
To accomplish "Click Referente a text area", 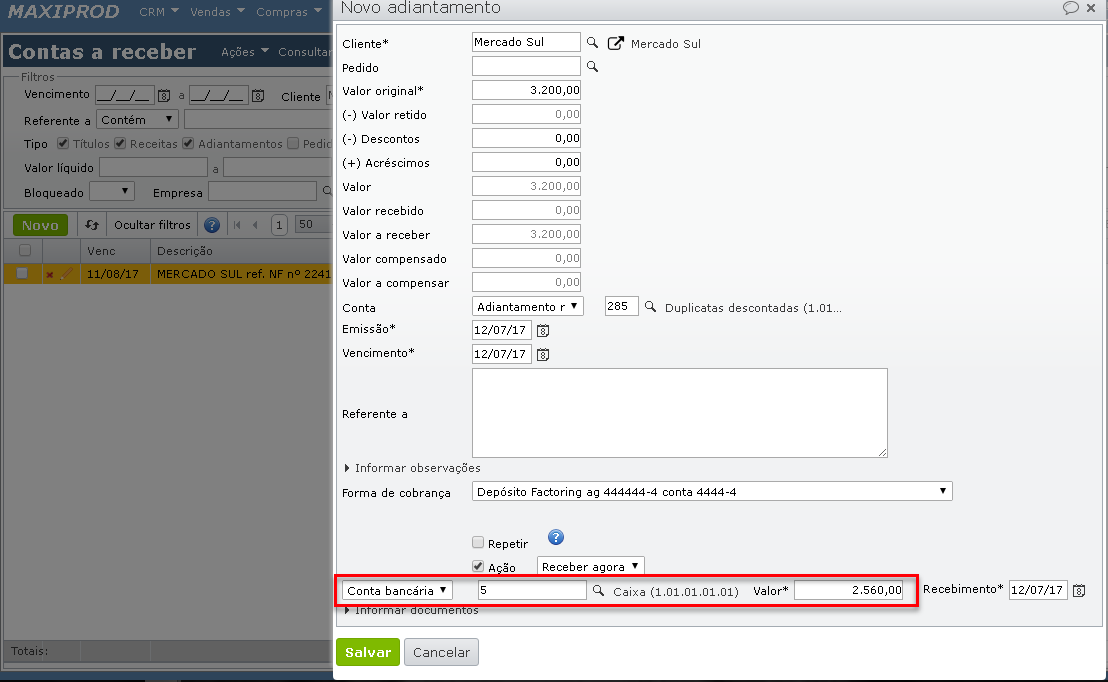I will [x=680, y=413].
